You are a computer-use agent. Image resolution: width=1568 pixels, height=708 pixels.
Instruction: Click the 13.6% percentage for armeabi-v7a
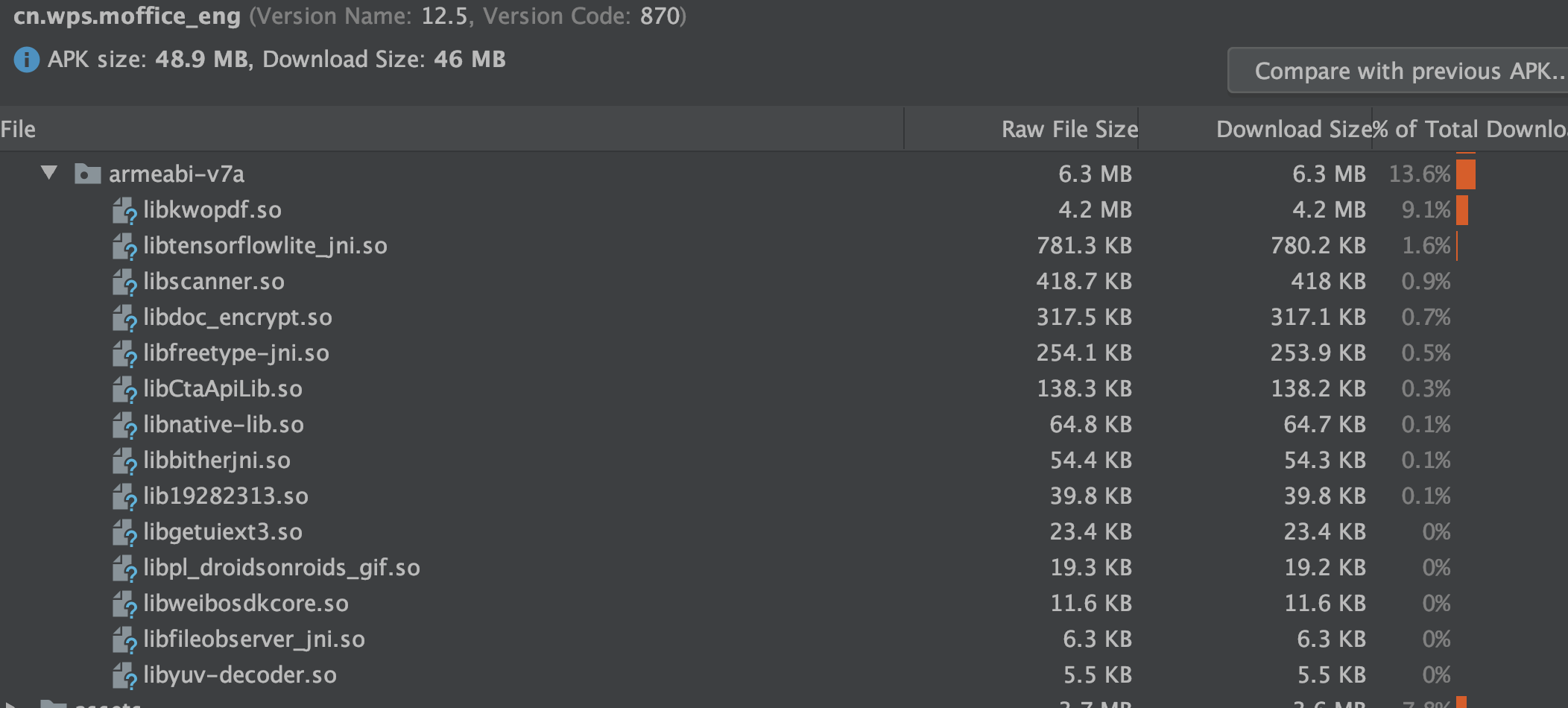click(x=1420, y=174)
